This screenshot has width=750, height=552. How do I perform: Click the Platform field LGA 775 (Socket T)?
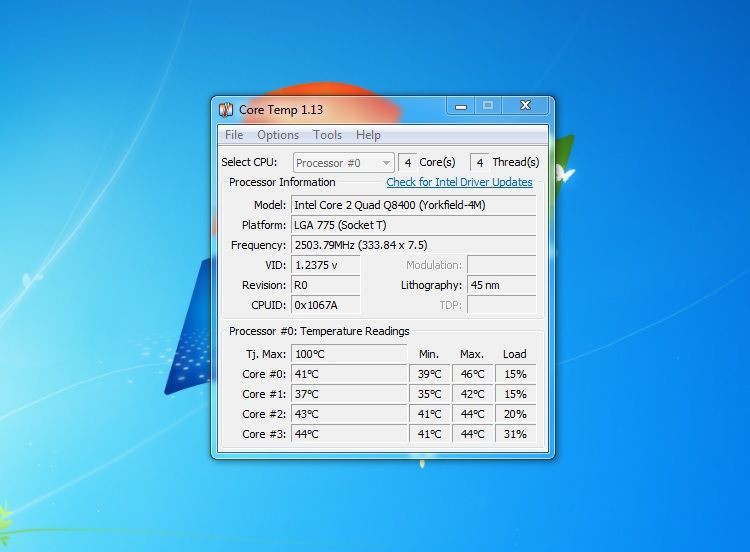pos(413,225)
